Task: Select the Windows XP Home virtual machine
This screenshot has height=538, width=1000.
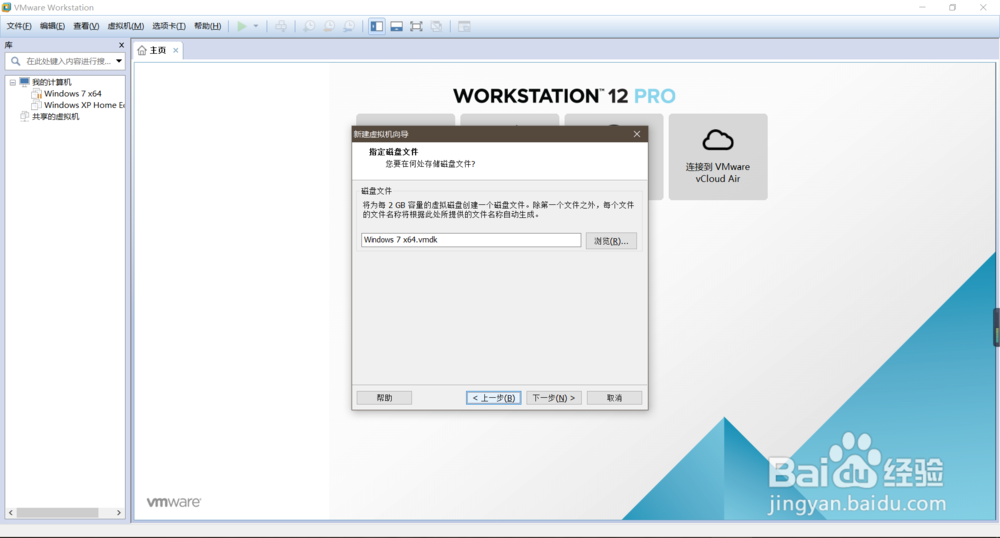Action: (x=84, y=105)
